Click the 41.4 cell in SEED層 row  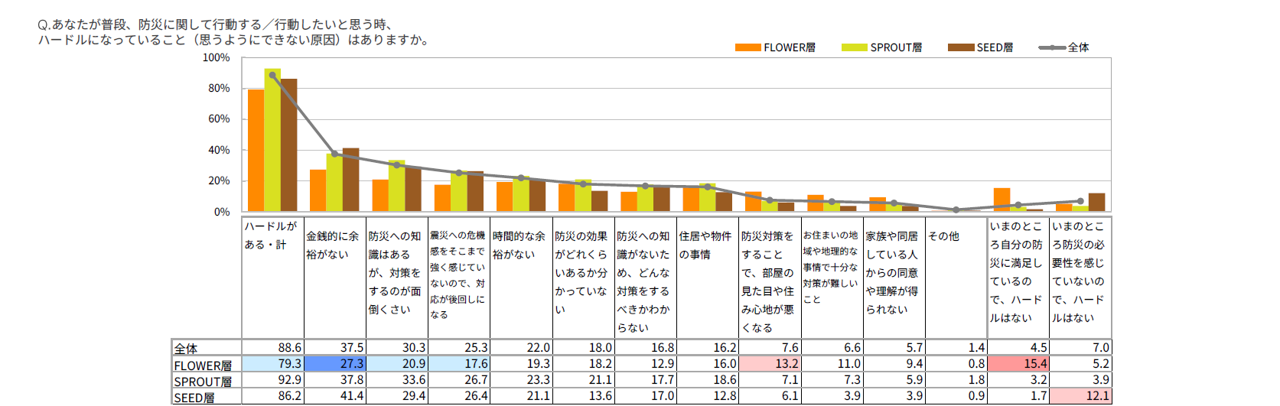tap(334, 397)
